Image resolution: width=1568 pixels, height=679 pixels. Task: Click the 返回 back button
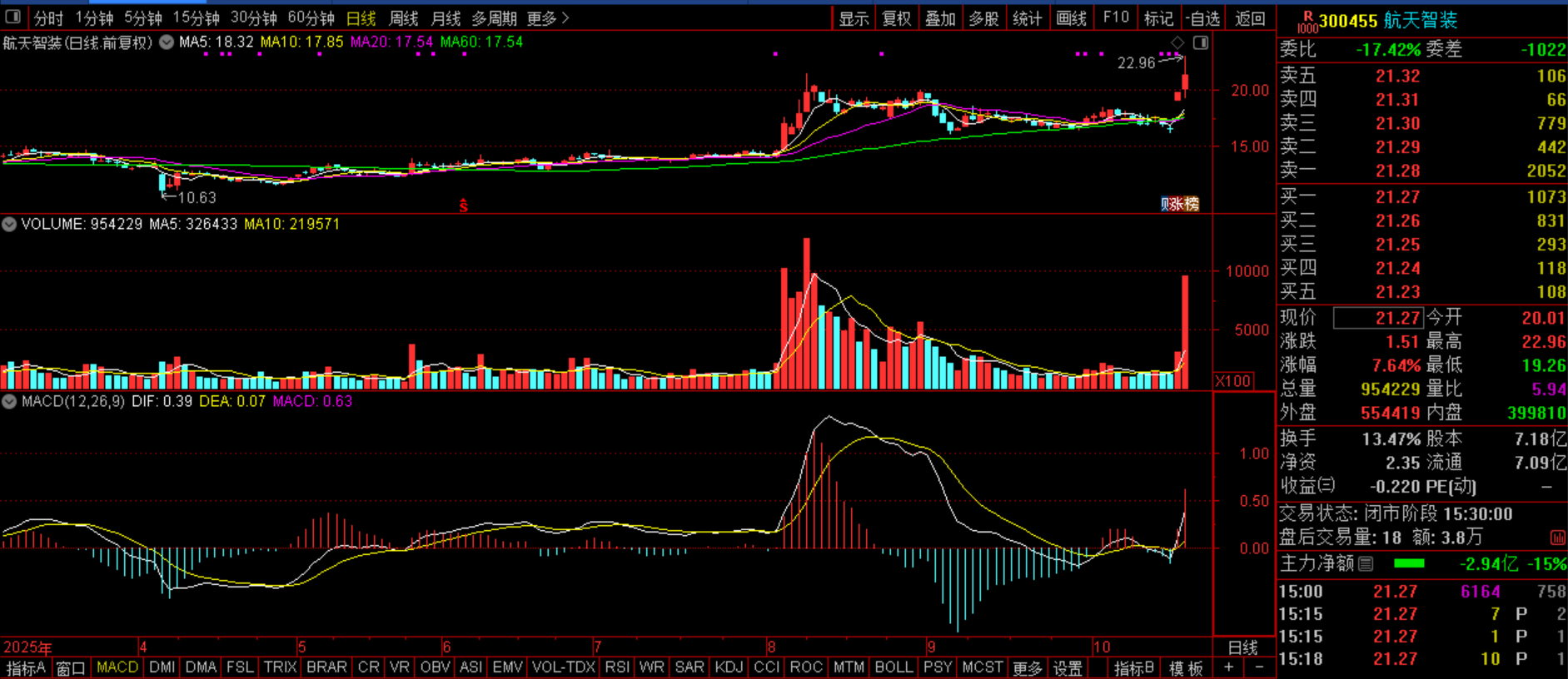pyautogui.click(x=1250, y=17)
